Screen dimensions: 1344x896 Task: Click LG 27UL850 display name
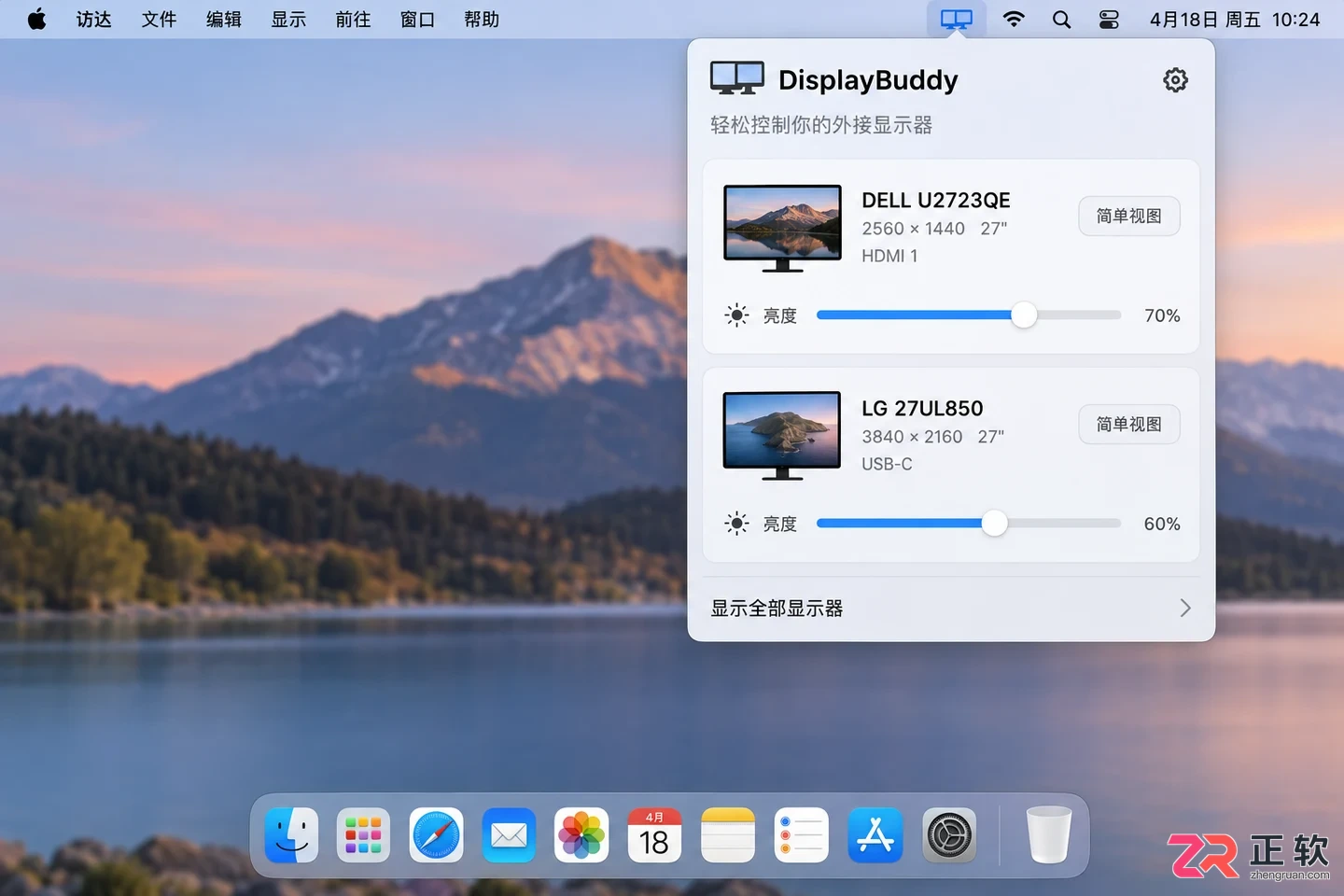click(x=922, y=409)
